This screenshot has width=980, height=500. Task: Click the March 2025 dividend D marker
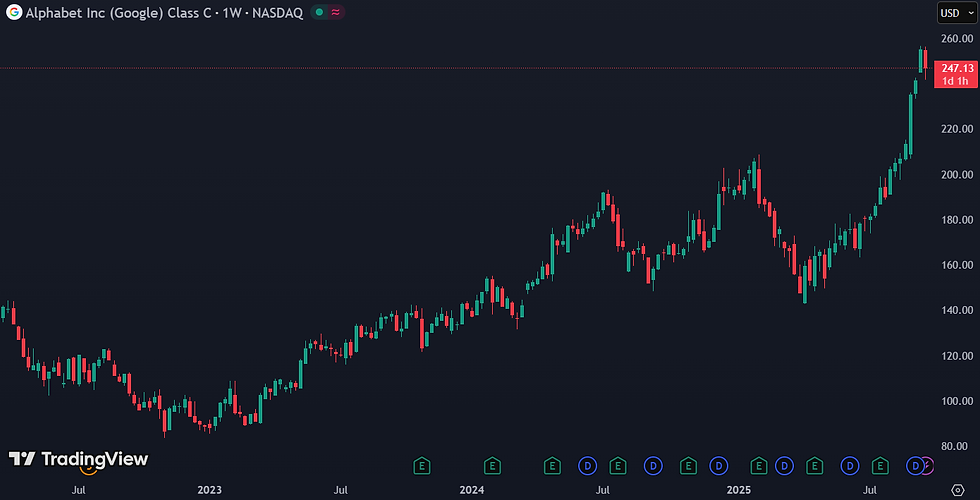click(784, 465)
